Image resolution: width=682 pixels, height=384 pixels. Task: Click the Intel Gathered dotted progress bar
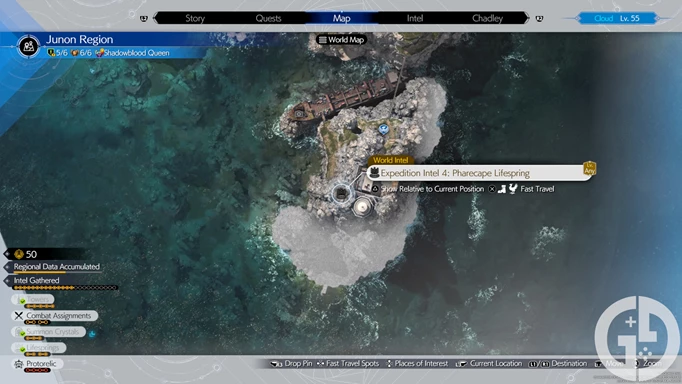click(65, 288)
